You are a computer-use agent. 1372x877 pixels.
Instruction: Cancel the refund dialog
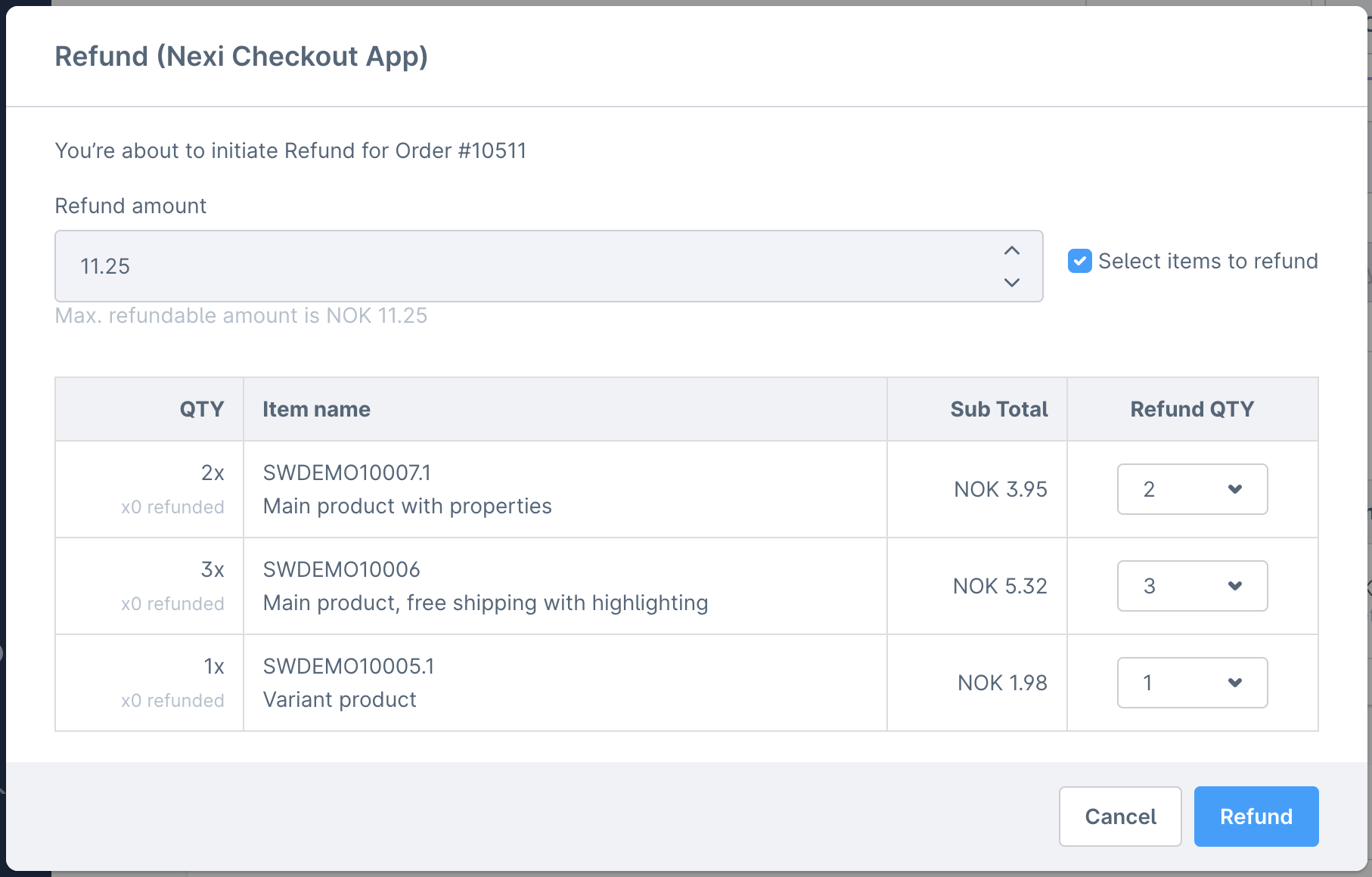tap(1120, 817)
